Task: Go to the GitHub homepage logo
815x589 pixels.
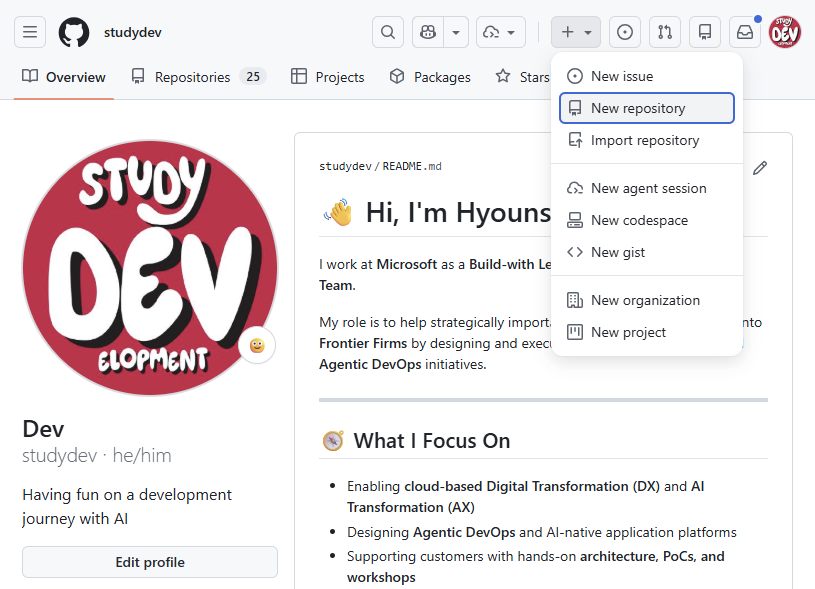Action: [x=74, y=32]
